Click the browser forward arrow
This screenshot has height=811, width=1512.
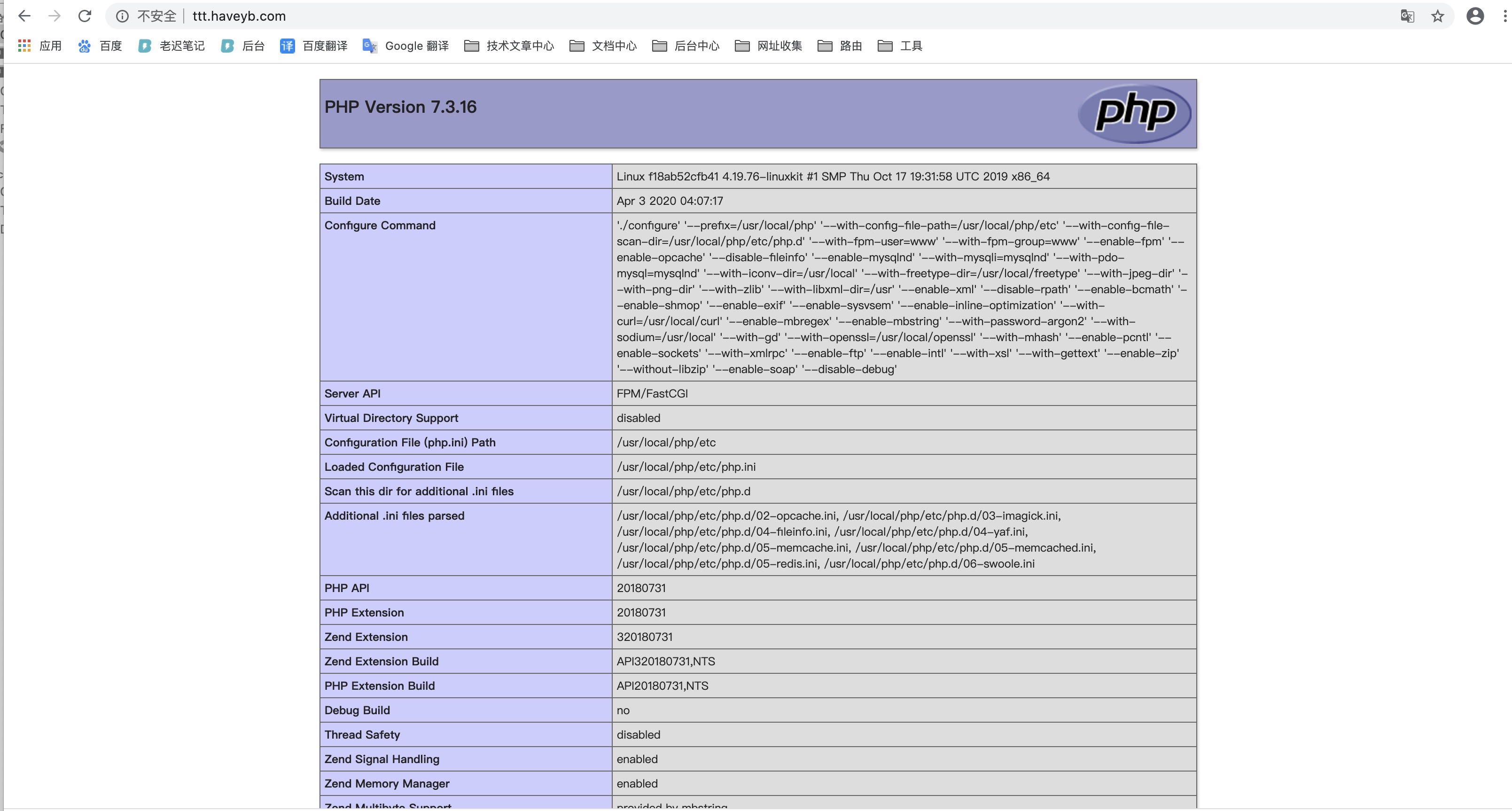(x=55, y=16)
